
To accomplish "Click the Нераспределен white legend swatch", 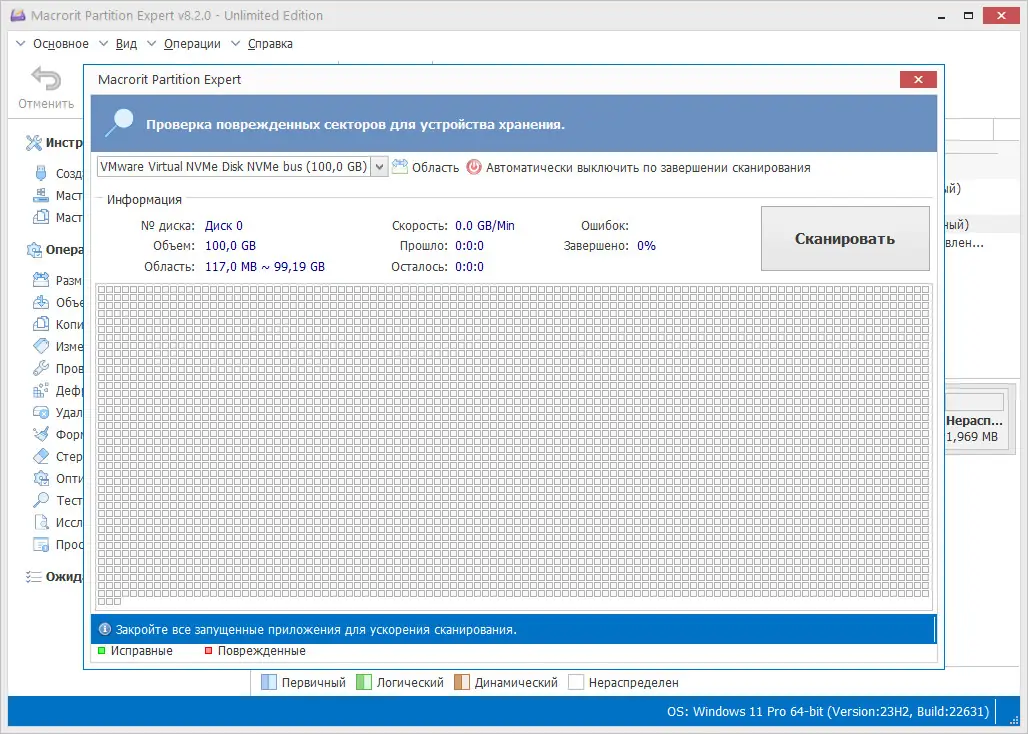I will [x=576, y=682].
